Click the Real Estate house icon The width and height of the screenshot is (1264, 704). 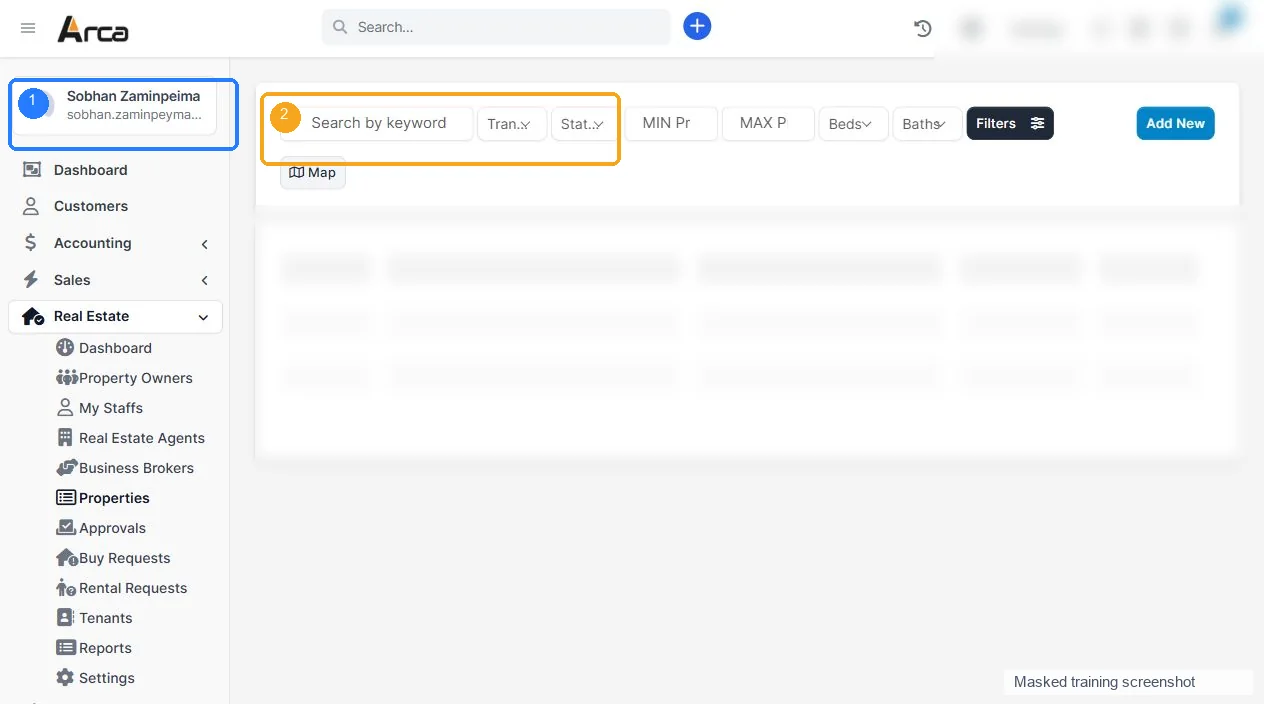click(x=33, y=316)
